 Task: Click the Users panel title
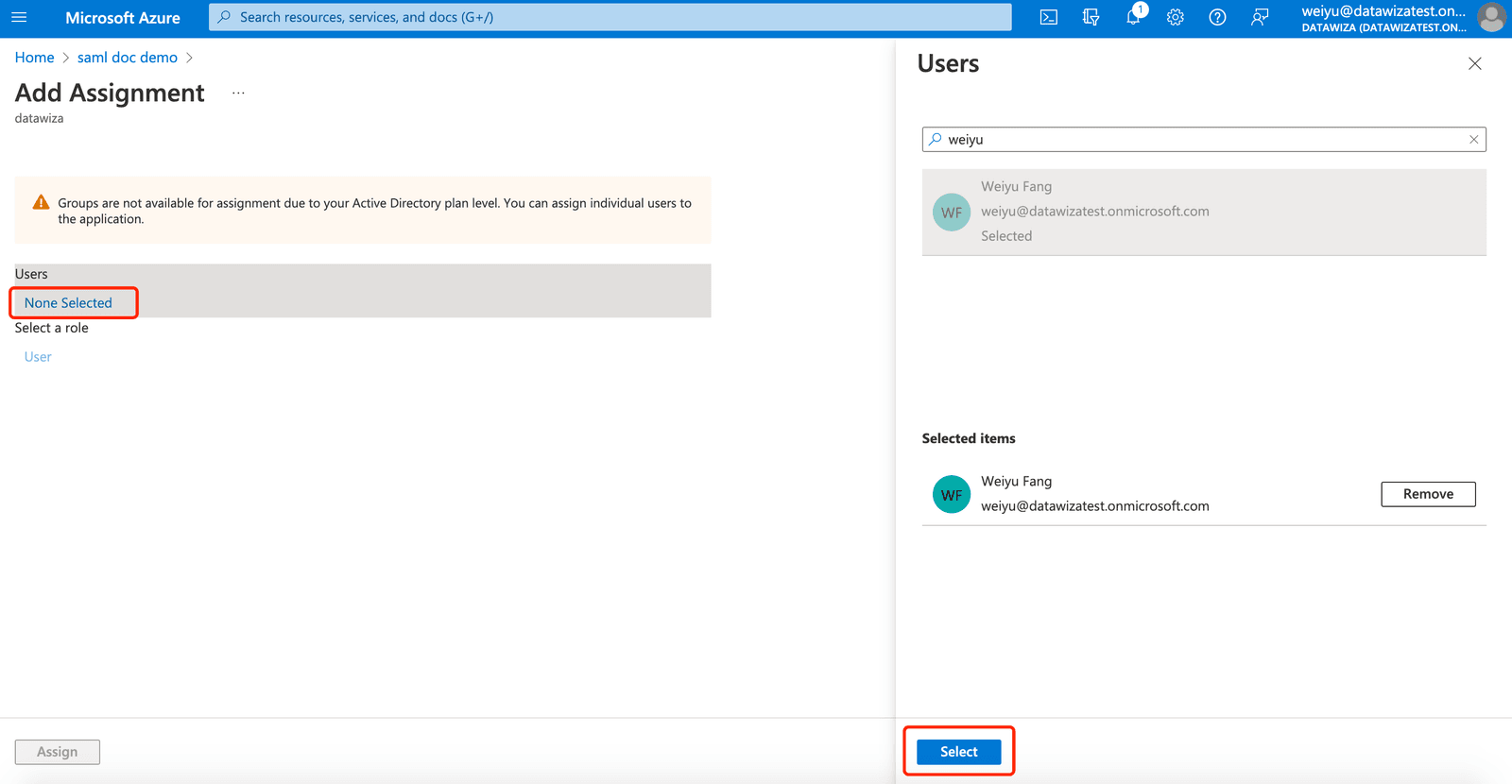tap(948, 63)
